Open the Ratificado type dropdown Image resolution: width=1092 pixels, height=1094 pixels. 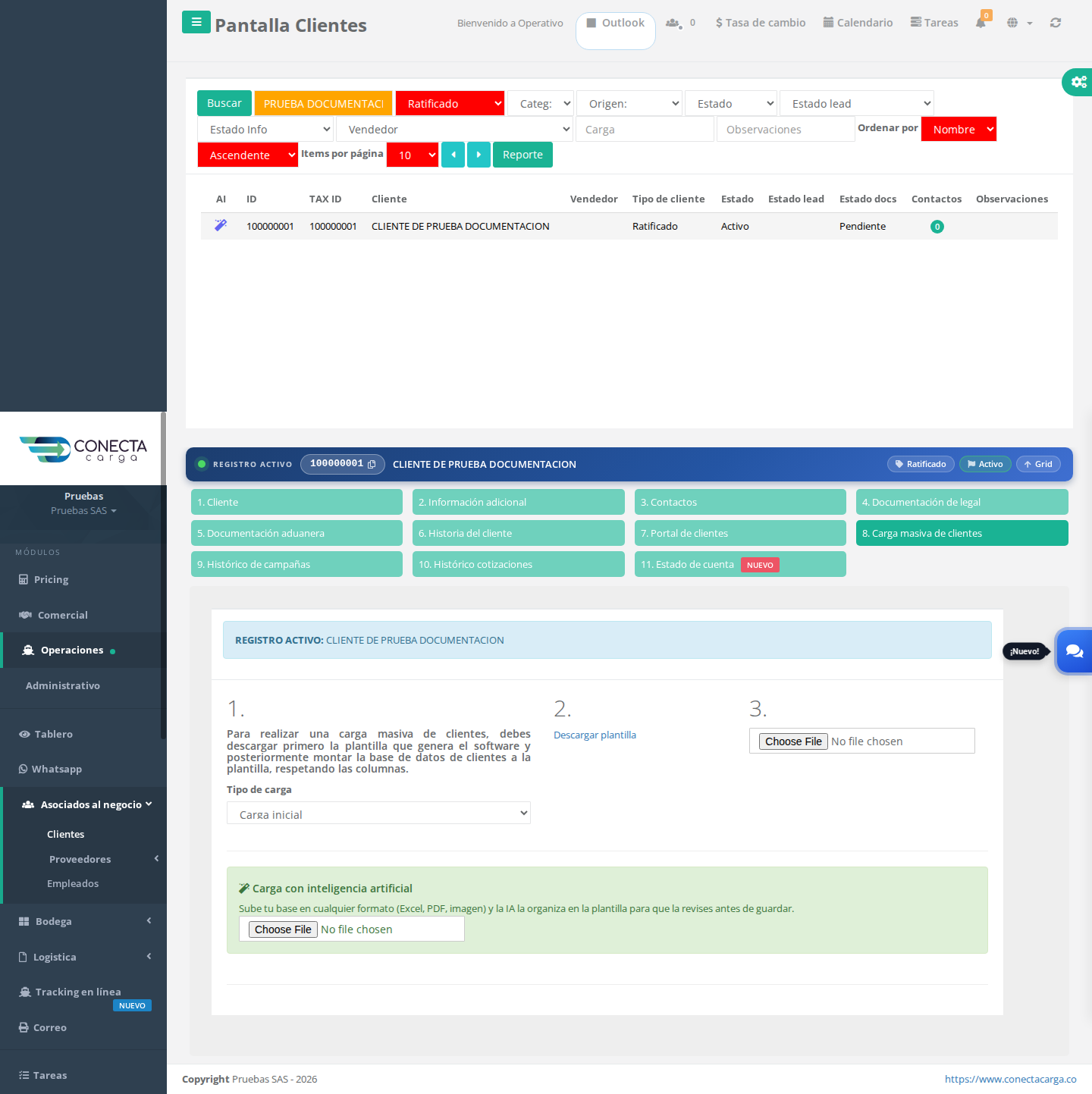450,103
